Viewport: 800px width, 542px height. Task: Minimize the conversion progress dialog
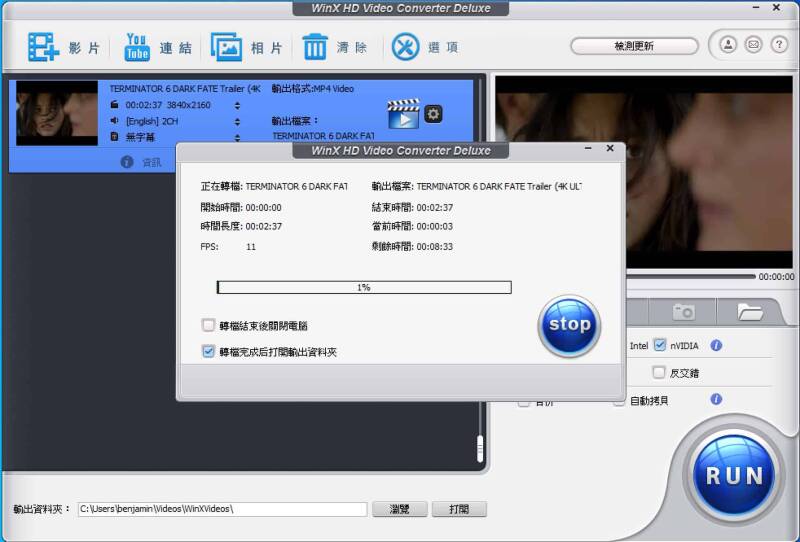click(588, 149)
